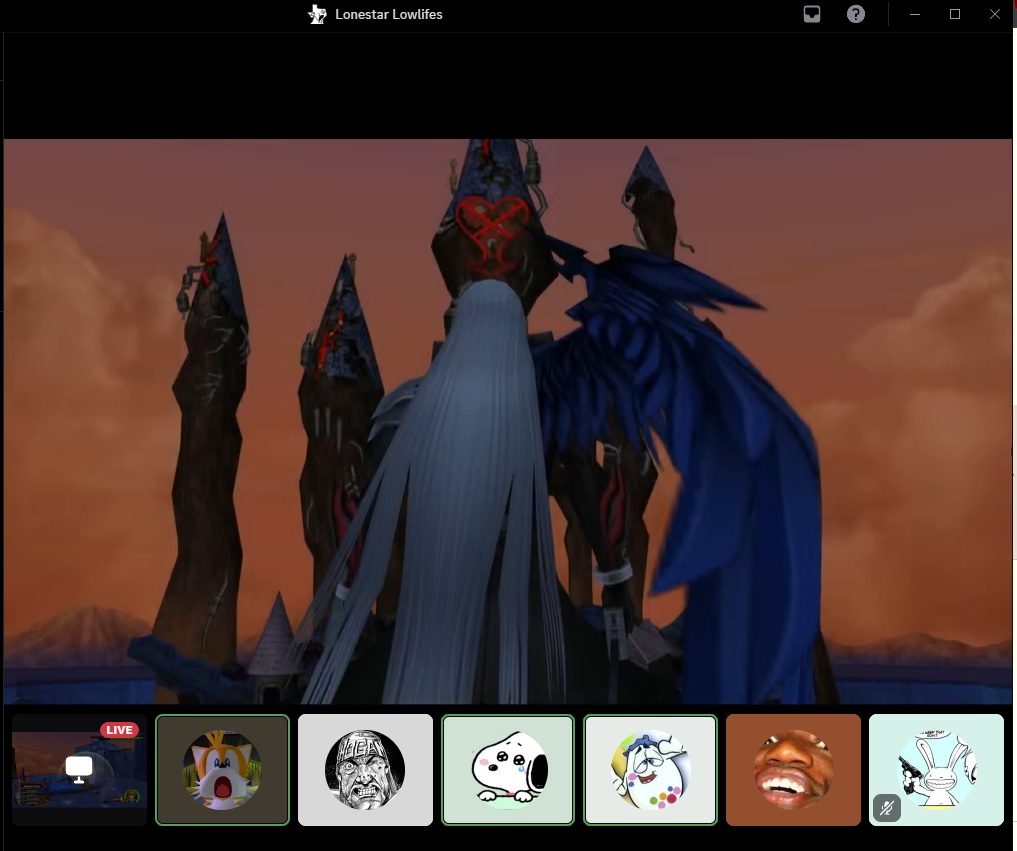Click the Lonestar Lowlifes title text
The height and width of the screenshot is (851, 1017).
[389, 14]
